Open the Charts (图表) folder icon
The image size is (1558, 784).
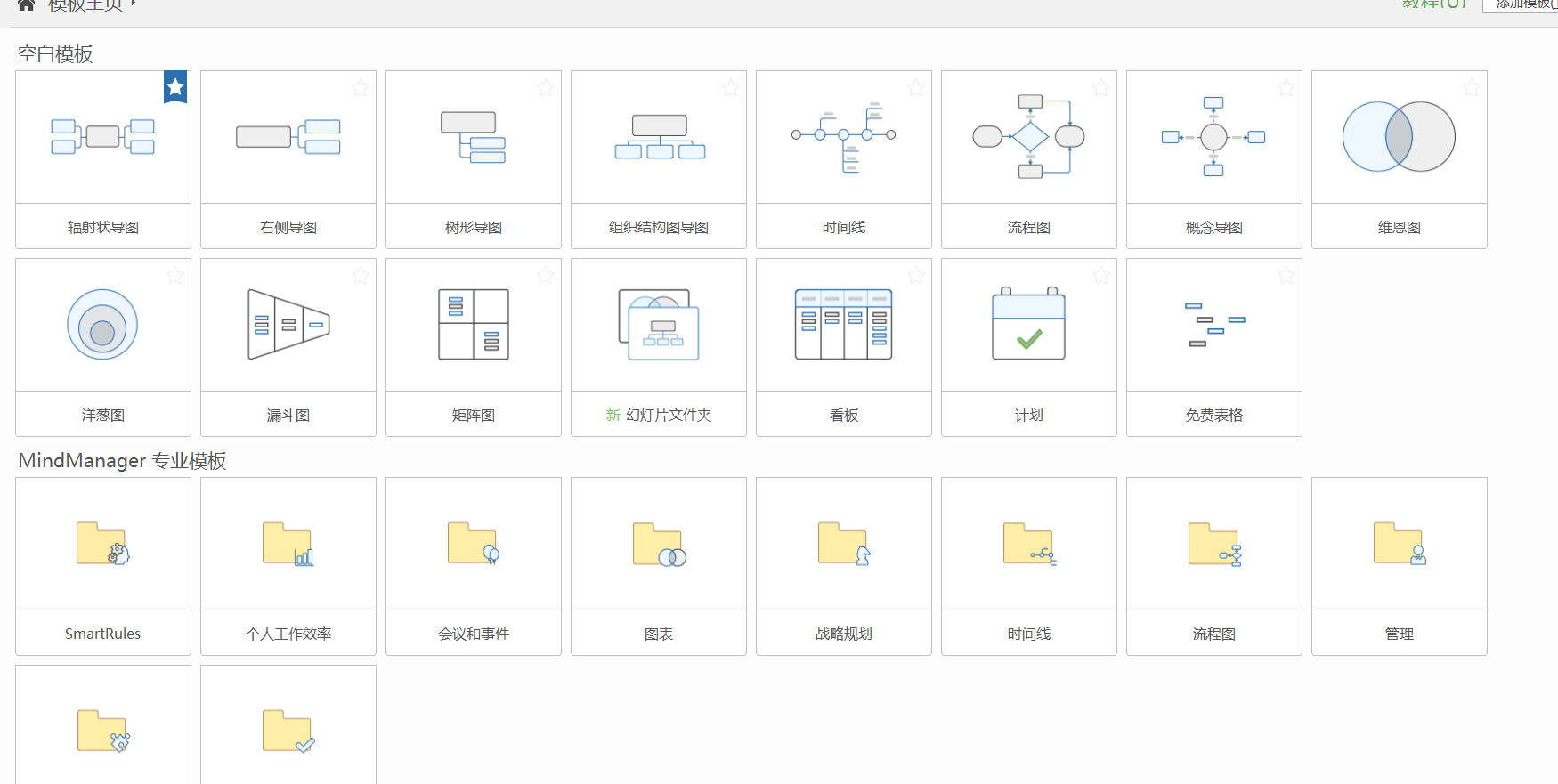[660, 545]
